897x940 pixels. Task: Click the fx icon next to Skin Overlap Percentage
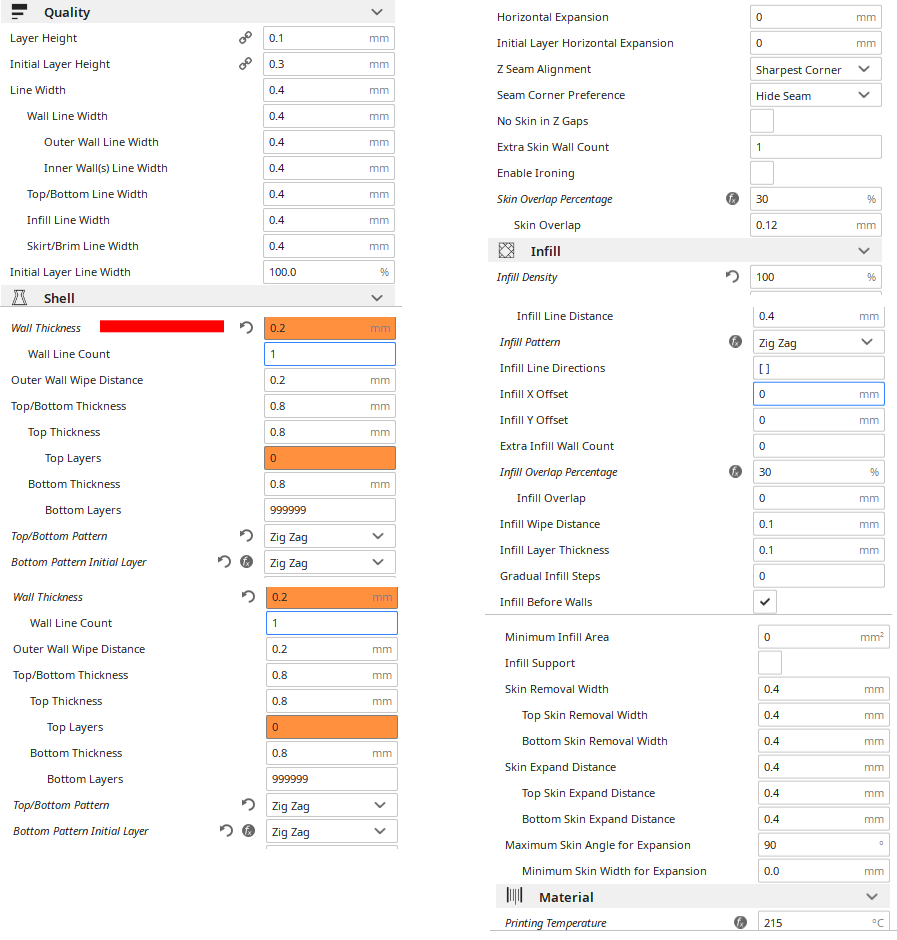pos(732,199)
